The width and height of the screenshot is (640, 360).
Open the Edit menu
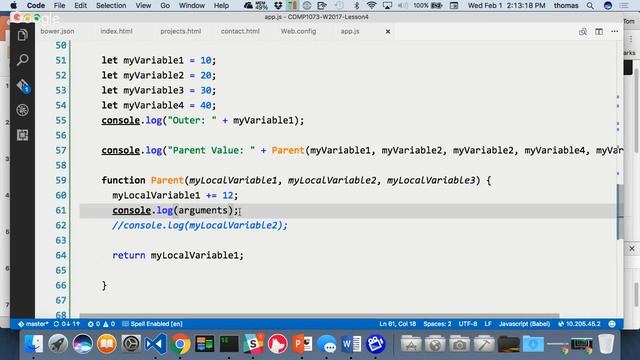point(80,6)
